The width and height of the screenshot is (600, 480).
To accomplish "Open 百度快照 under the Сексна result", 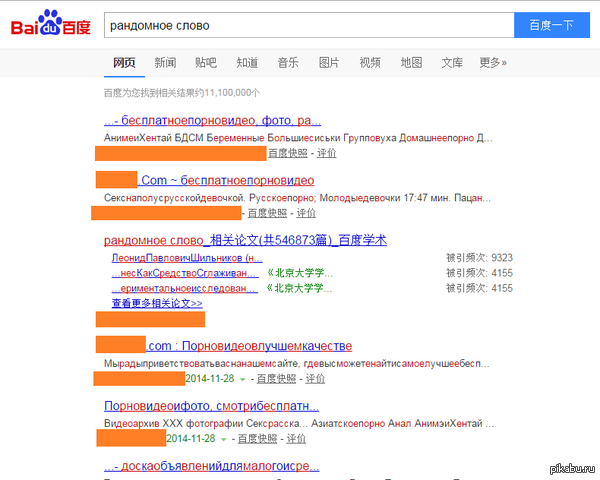I will coord(267,213).
